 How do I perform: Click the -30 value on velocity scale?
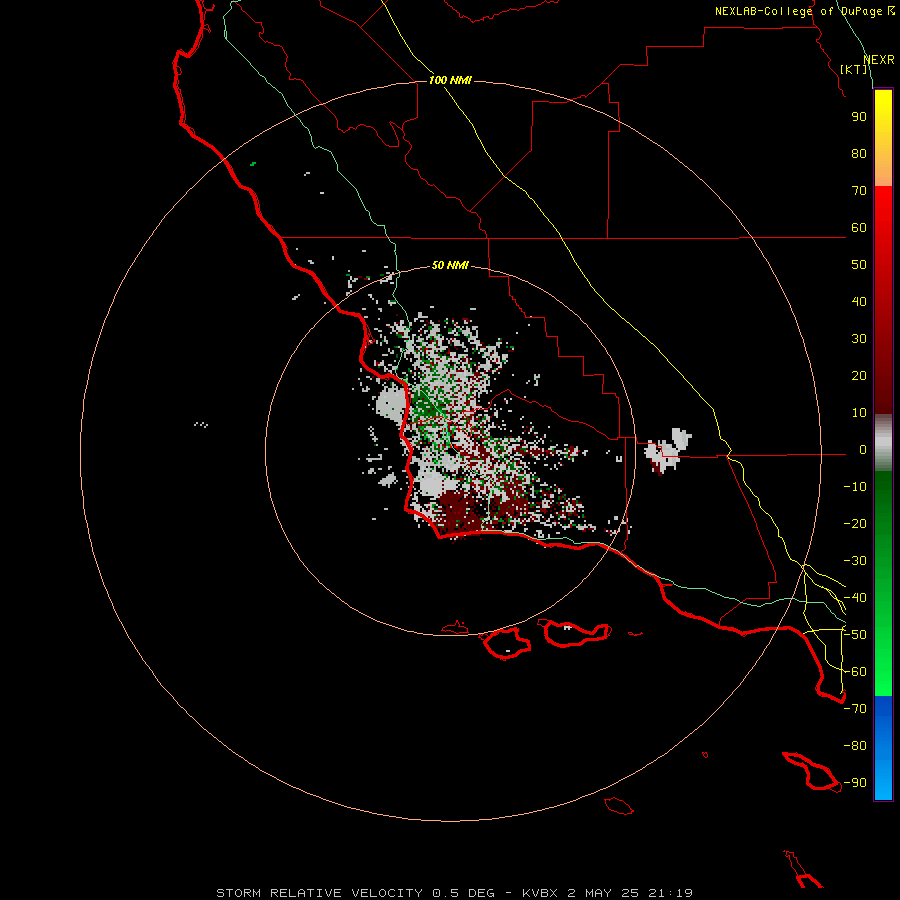click(x=855, y=561)
